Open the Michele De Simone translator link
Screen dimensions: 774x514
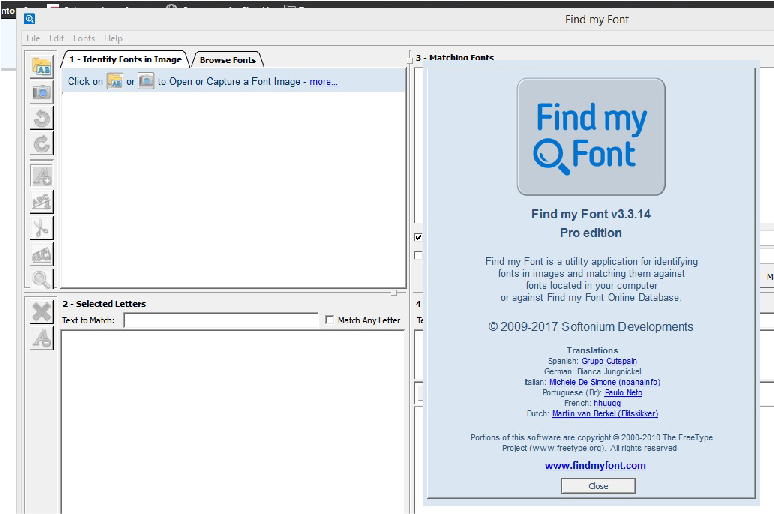pos(605,382)
